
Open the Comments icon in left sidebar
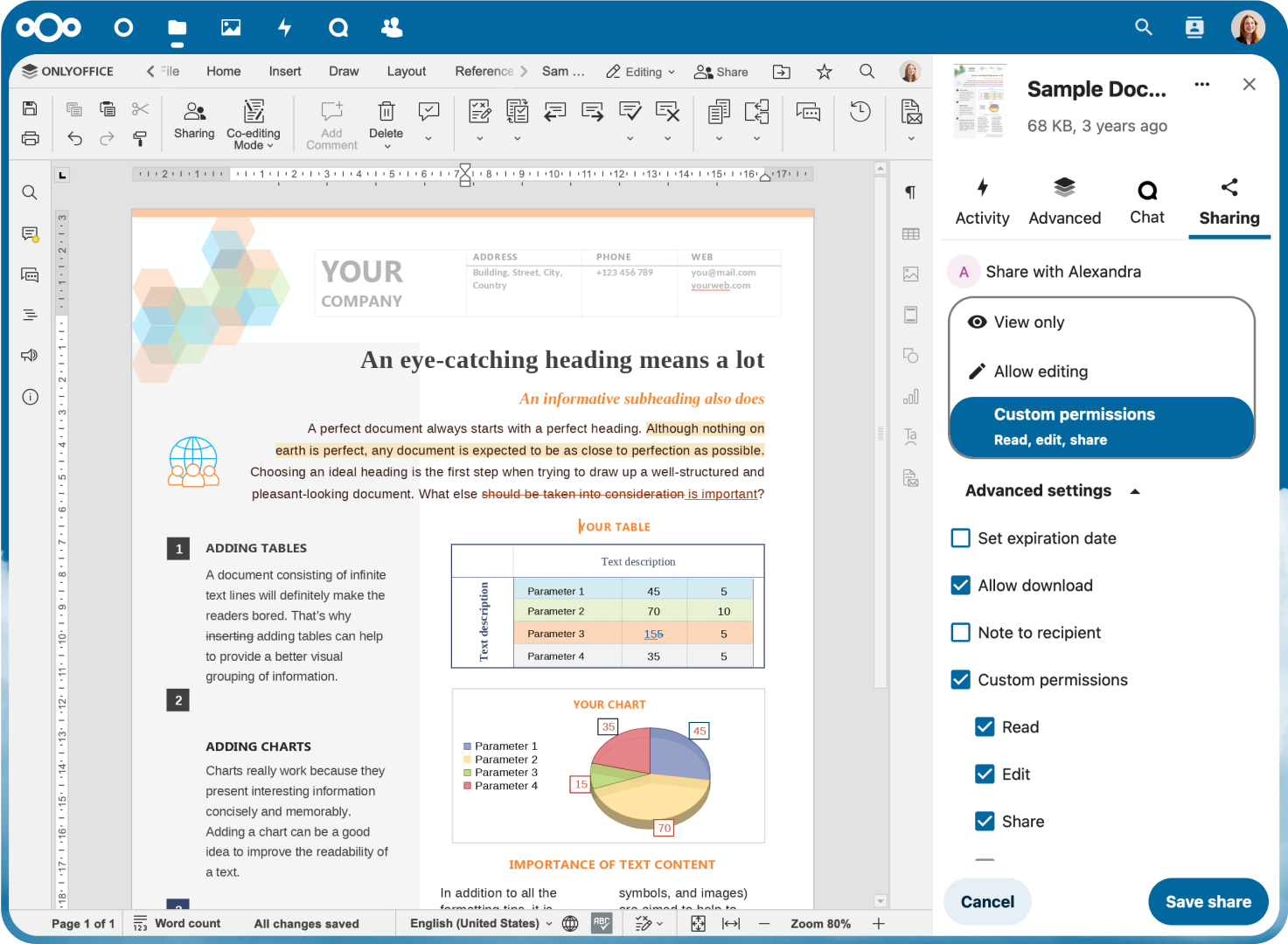point(30,233)
